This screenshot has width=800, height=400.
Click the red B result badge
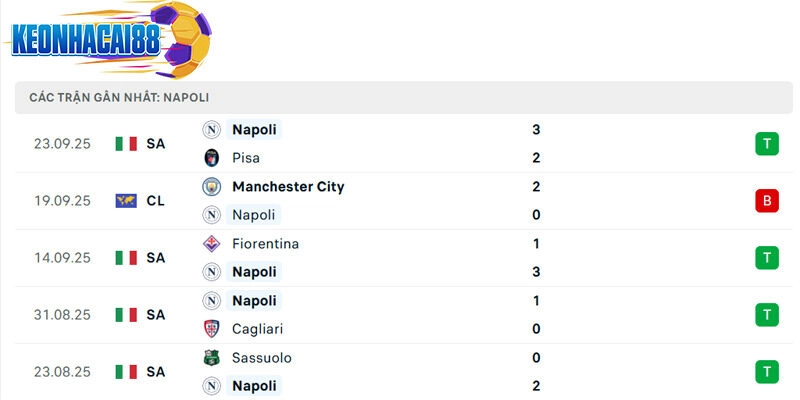[766, 201]
